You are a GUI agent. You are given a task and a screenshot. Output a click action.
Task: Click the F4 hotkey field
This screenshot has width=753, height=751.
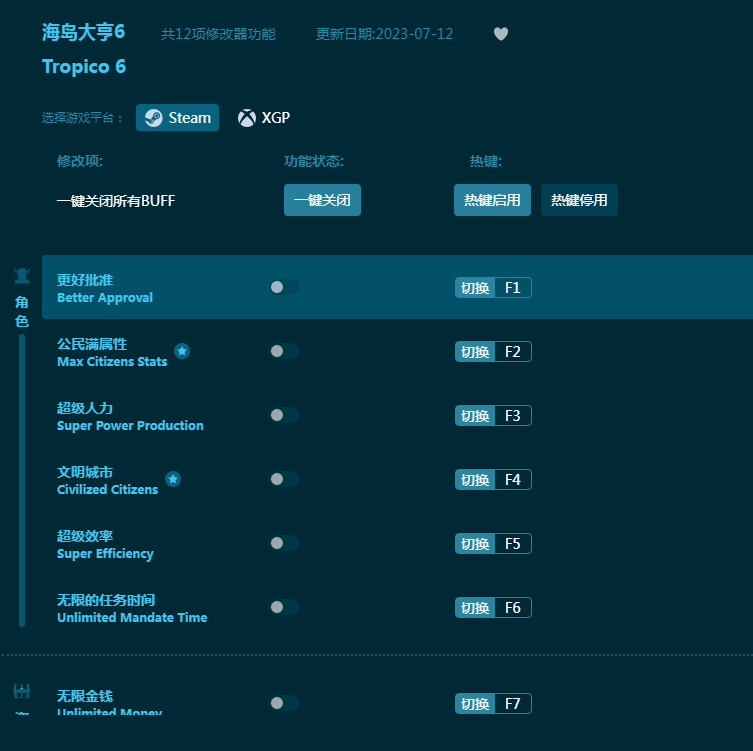click(x=513, y=479)
